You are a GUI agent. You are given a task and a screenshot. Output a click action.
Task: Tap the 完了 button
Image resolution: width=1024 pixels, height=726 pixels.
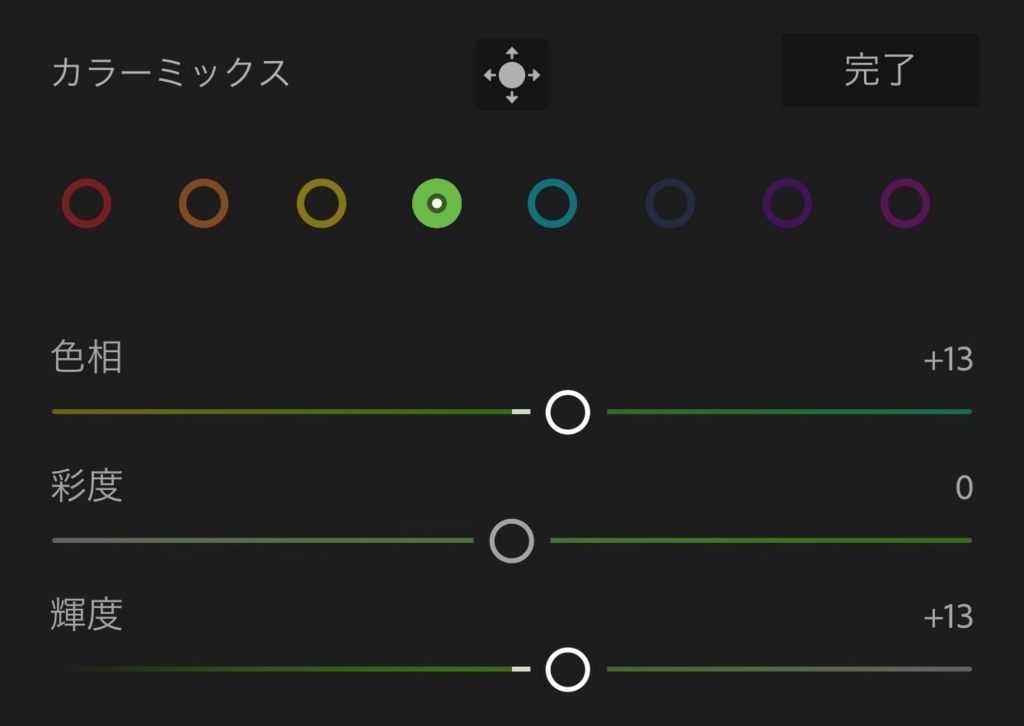pos(880,71)
